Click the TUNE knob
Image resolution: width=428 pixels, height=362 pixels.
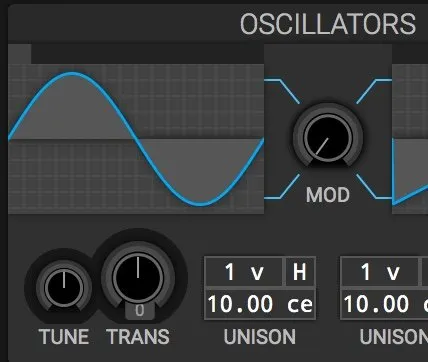(x=64, y=287)
